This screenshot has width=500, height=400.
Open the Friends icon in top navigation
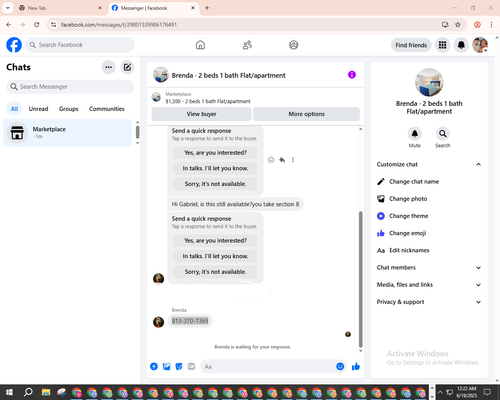[x=247, y=45]
